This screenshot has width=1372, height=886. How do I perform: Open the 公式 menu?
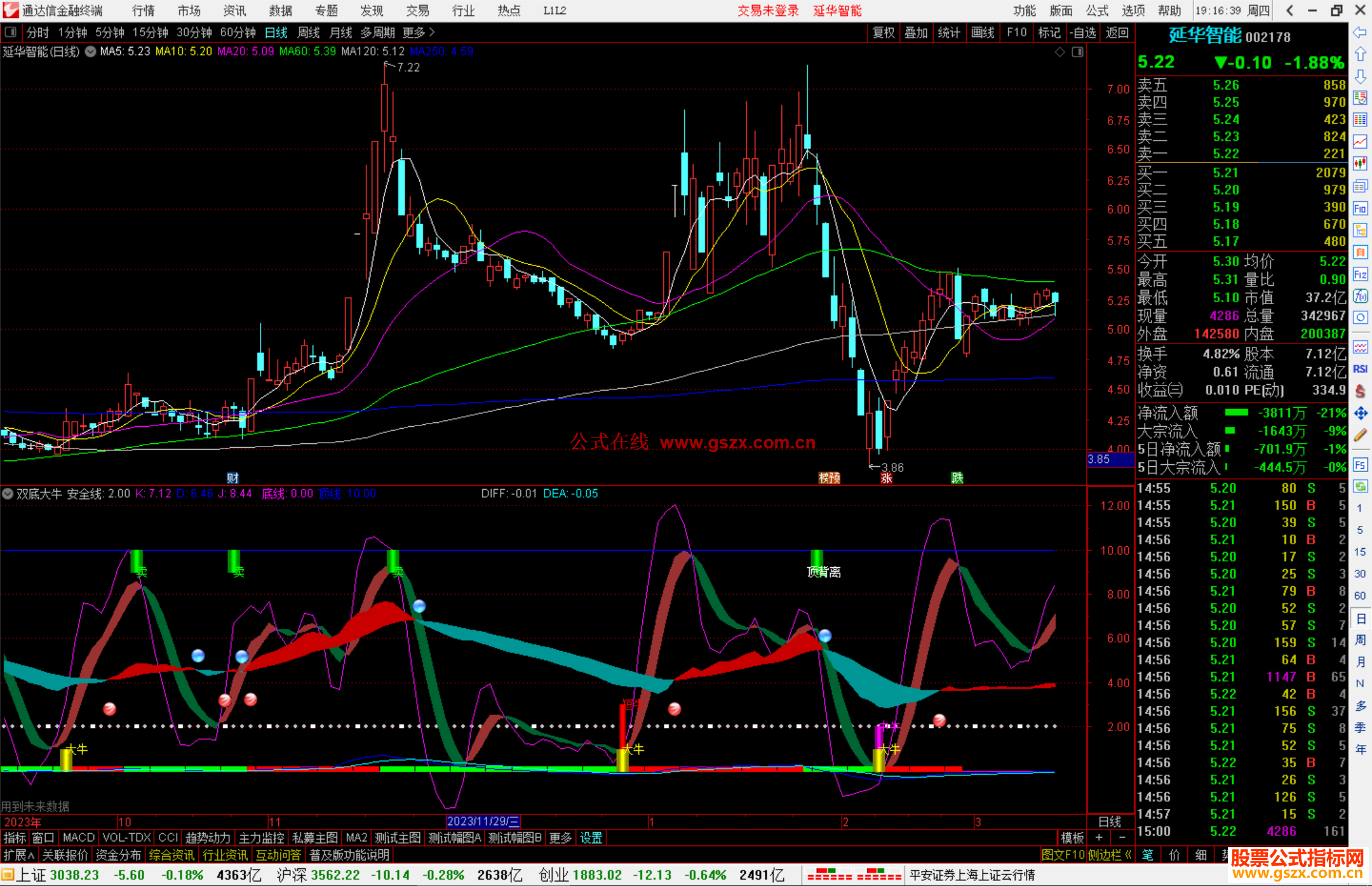click(x=1097, y=11)
